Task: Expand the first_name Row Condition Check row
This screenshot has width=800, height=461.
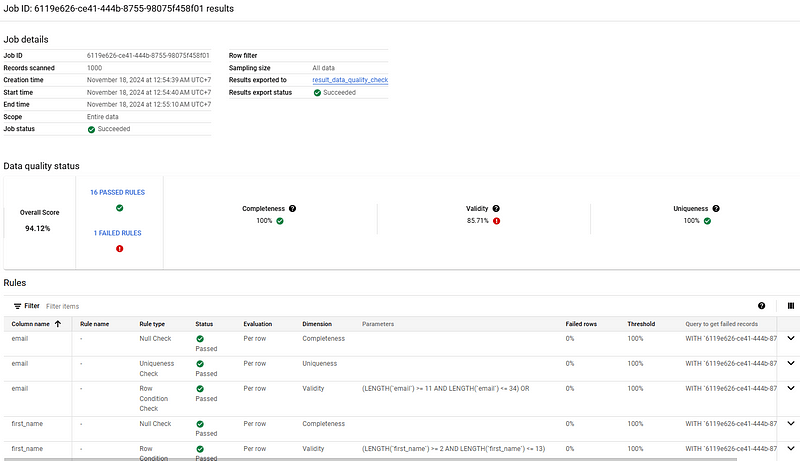Action: (x=791, y=448)
